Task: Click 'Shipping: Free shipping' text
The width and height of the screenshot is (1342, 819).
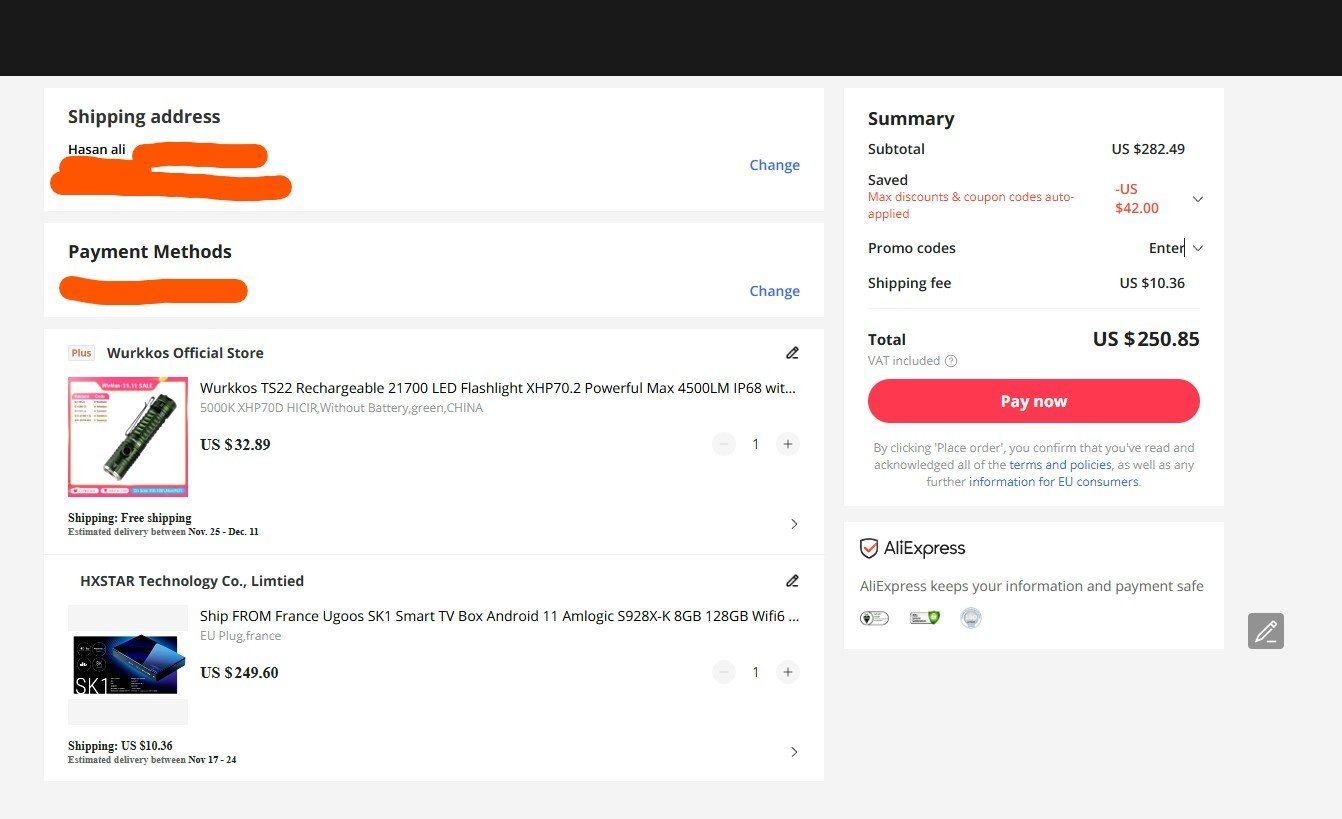Action: [130, 518]
